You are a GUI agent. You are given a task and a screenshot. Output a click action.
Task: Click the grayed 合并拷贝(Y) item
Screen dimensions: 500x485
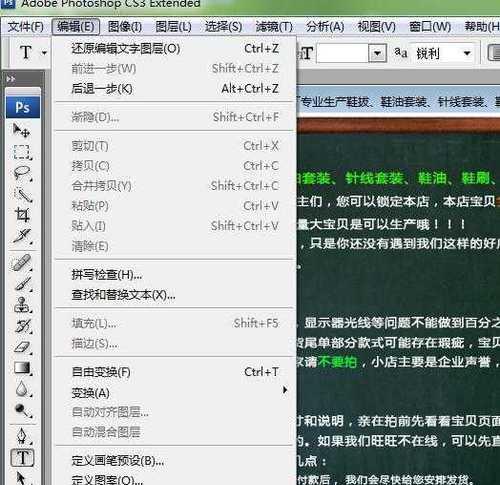(x=175, y=186)
